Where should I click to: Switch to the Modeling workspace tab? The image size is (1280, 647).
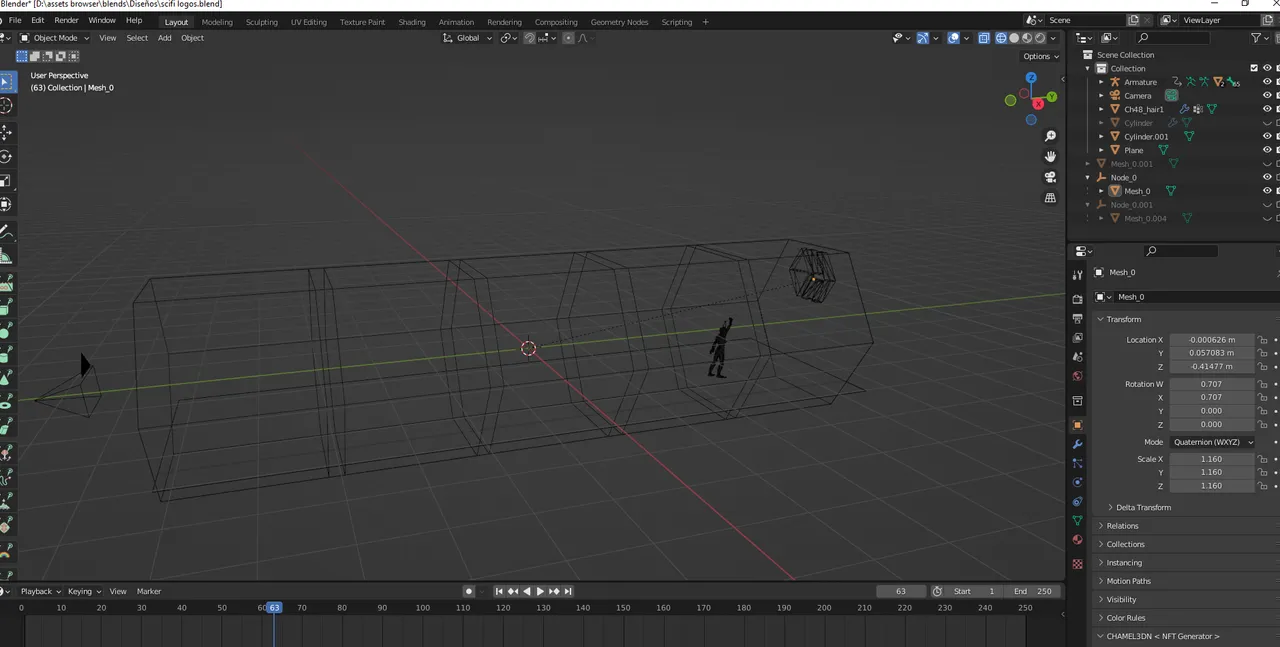217,22
